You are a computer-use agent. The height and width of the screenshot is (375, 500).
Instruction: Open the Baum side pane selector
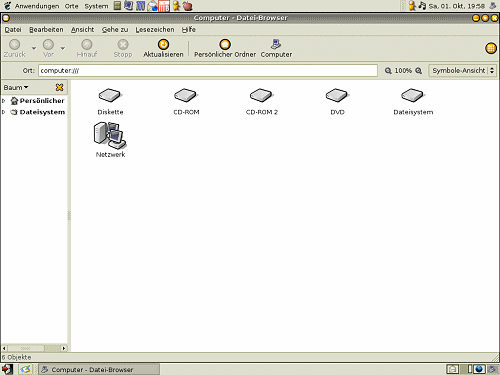click(x=16, y=88)
